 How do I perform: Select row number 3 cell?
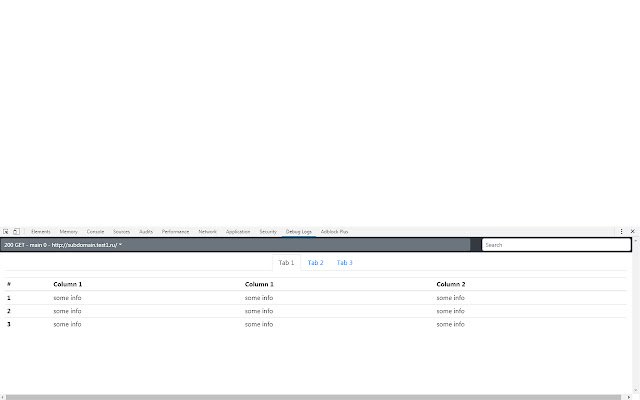click(9, 324)
